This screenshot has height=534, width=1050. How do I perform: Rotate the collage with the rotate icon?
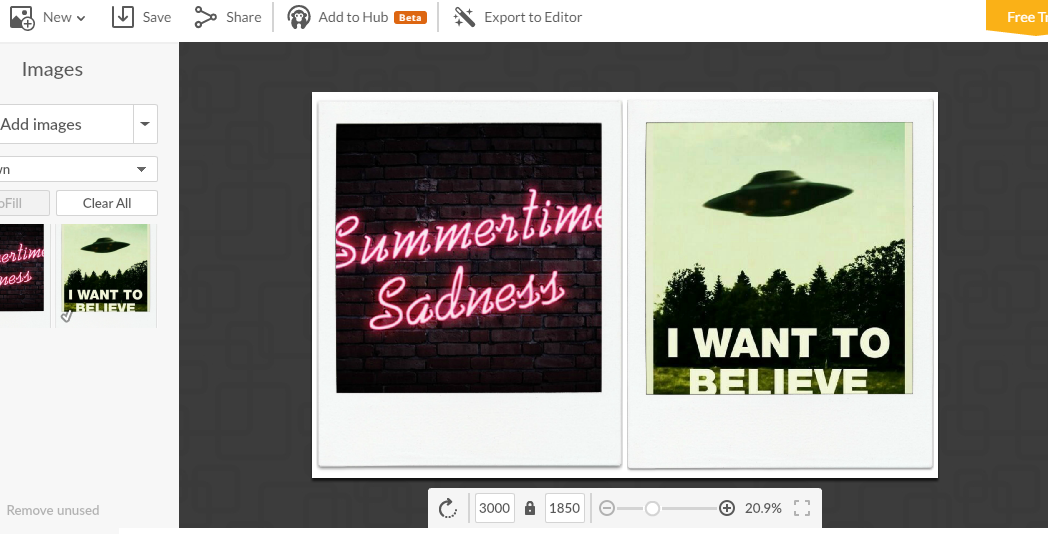(447, 509)
